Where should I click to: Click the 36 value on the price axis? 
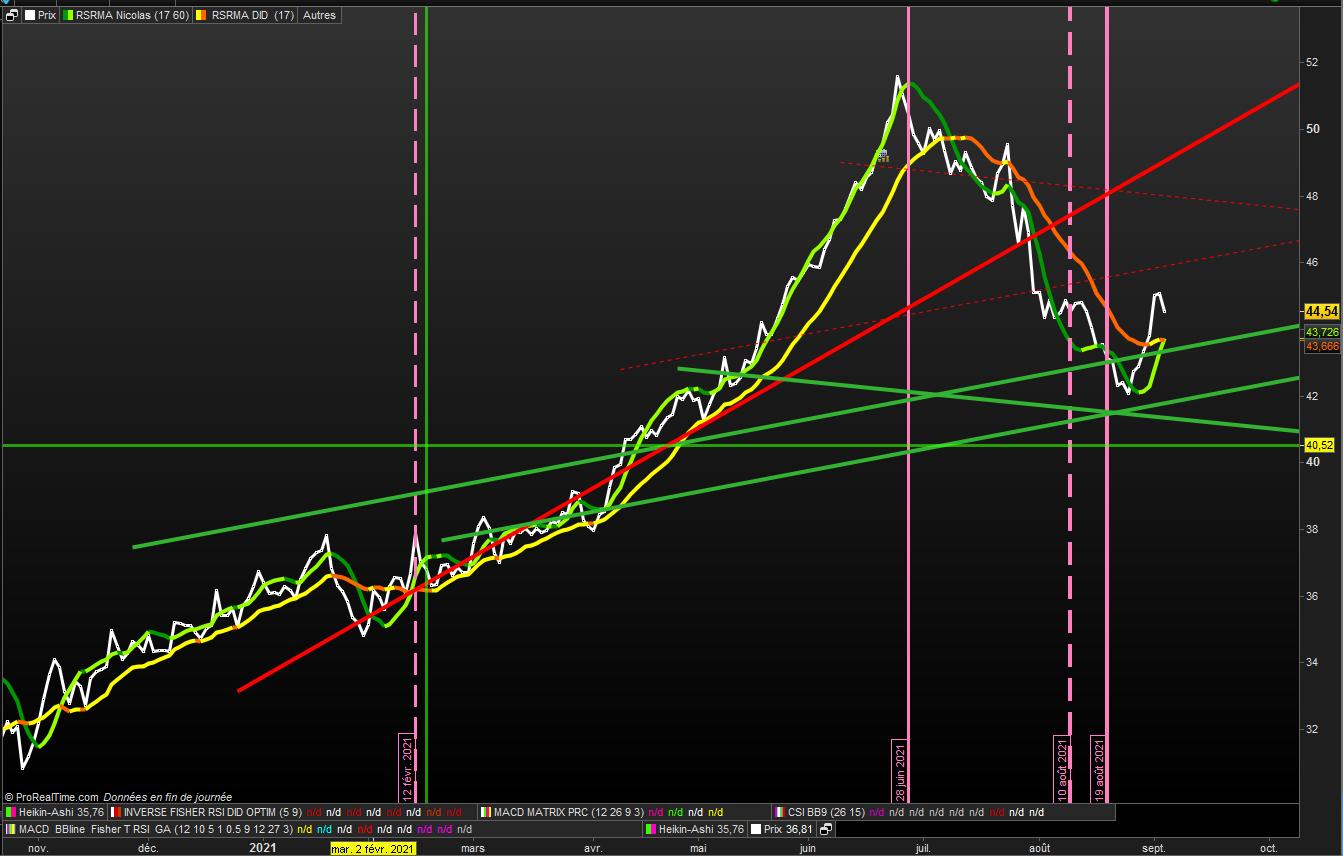coord(1311,596)
